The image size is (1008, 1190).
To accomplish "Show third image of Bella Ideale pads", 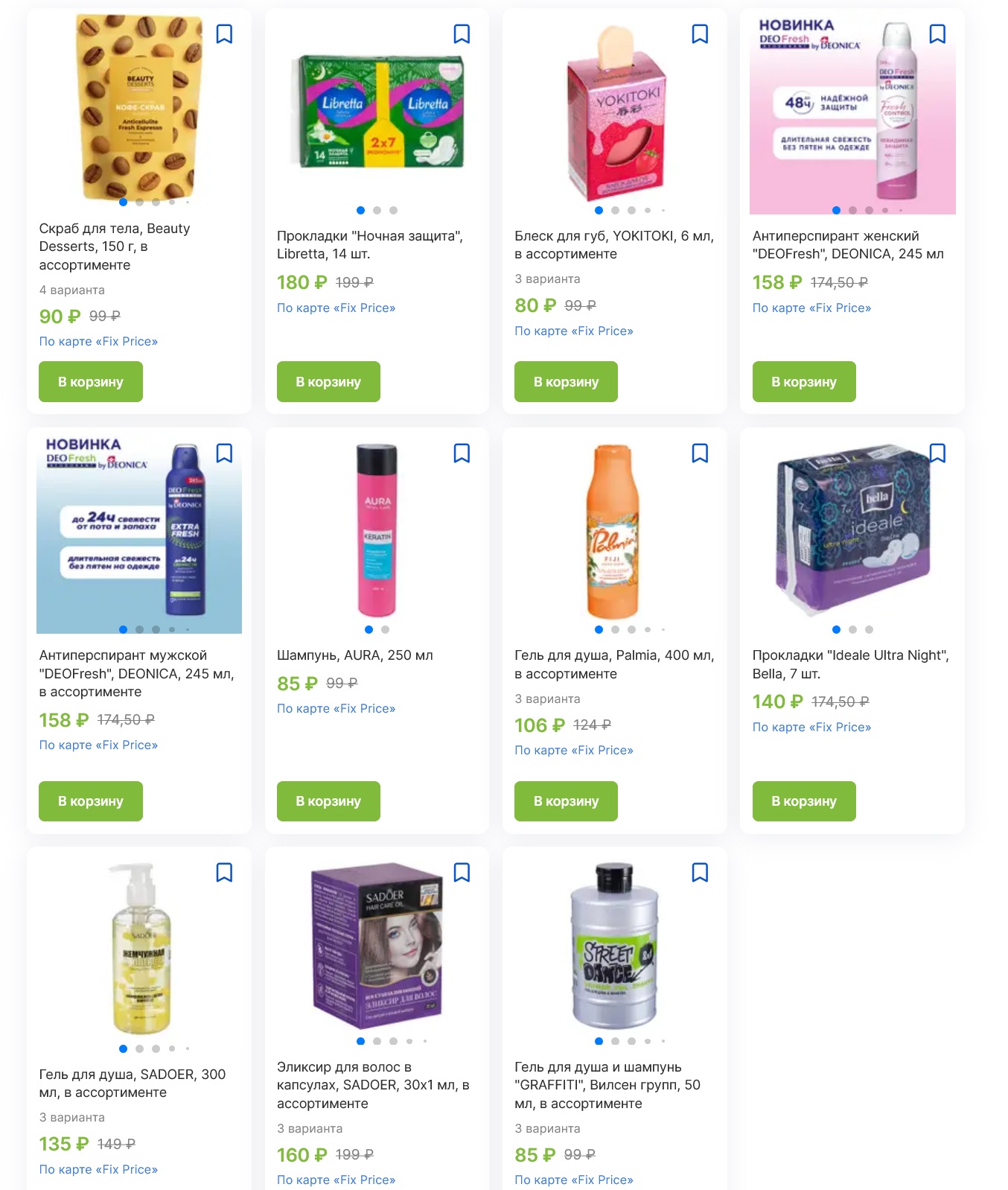I will (x=869, y=630).
